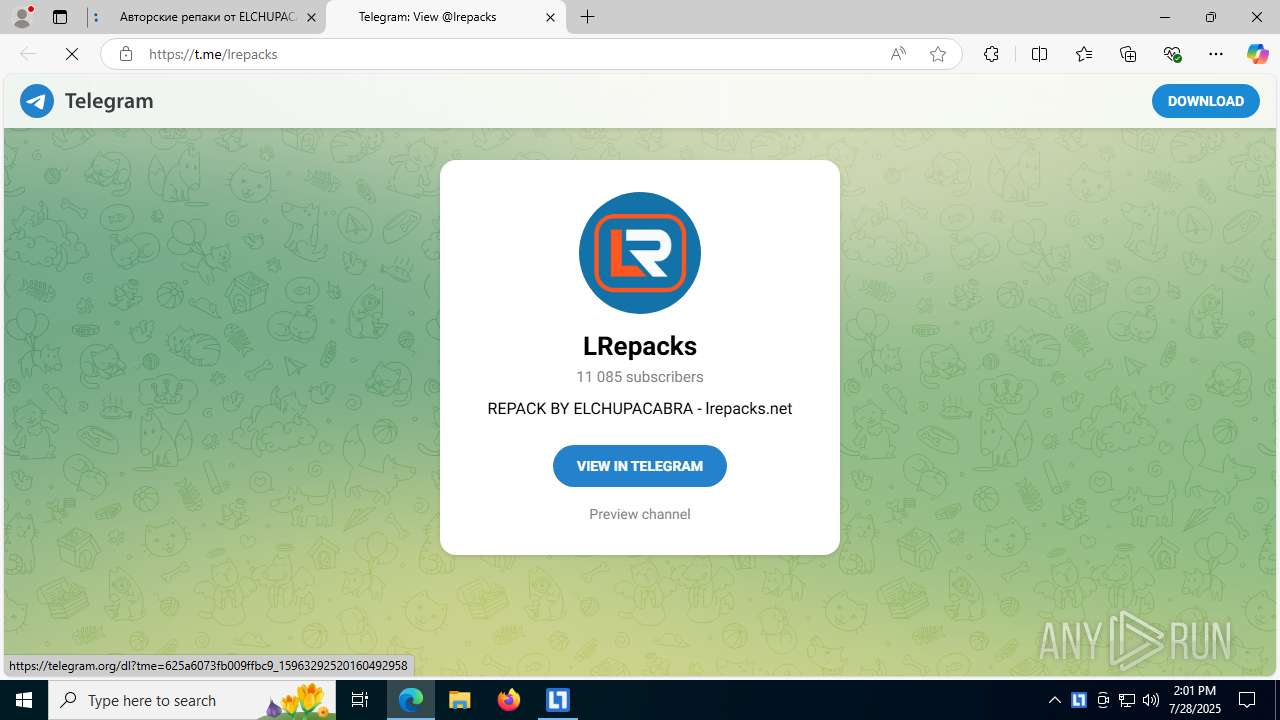The height and width of the screenshot is (720, 1280).
Task: Open File Explorer from the taskbar
Action: [459, 700]
